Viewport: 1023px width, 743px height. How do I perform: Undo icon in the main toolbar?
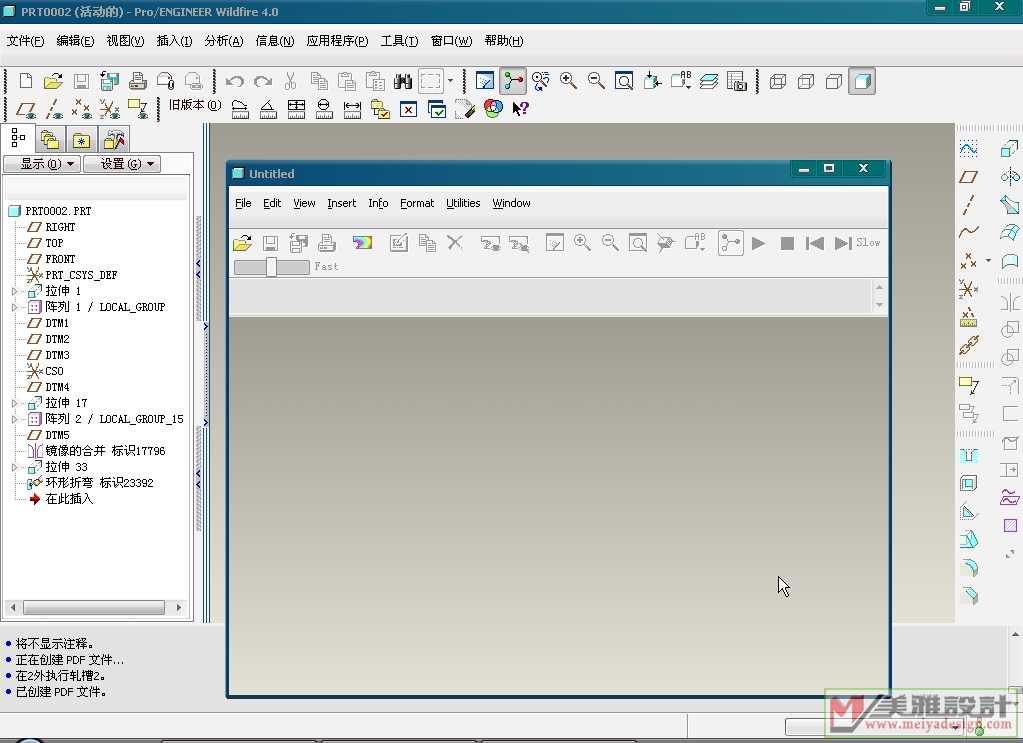tap(235, 81)
